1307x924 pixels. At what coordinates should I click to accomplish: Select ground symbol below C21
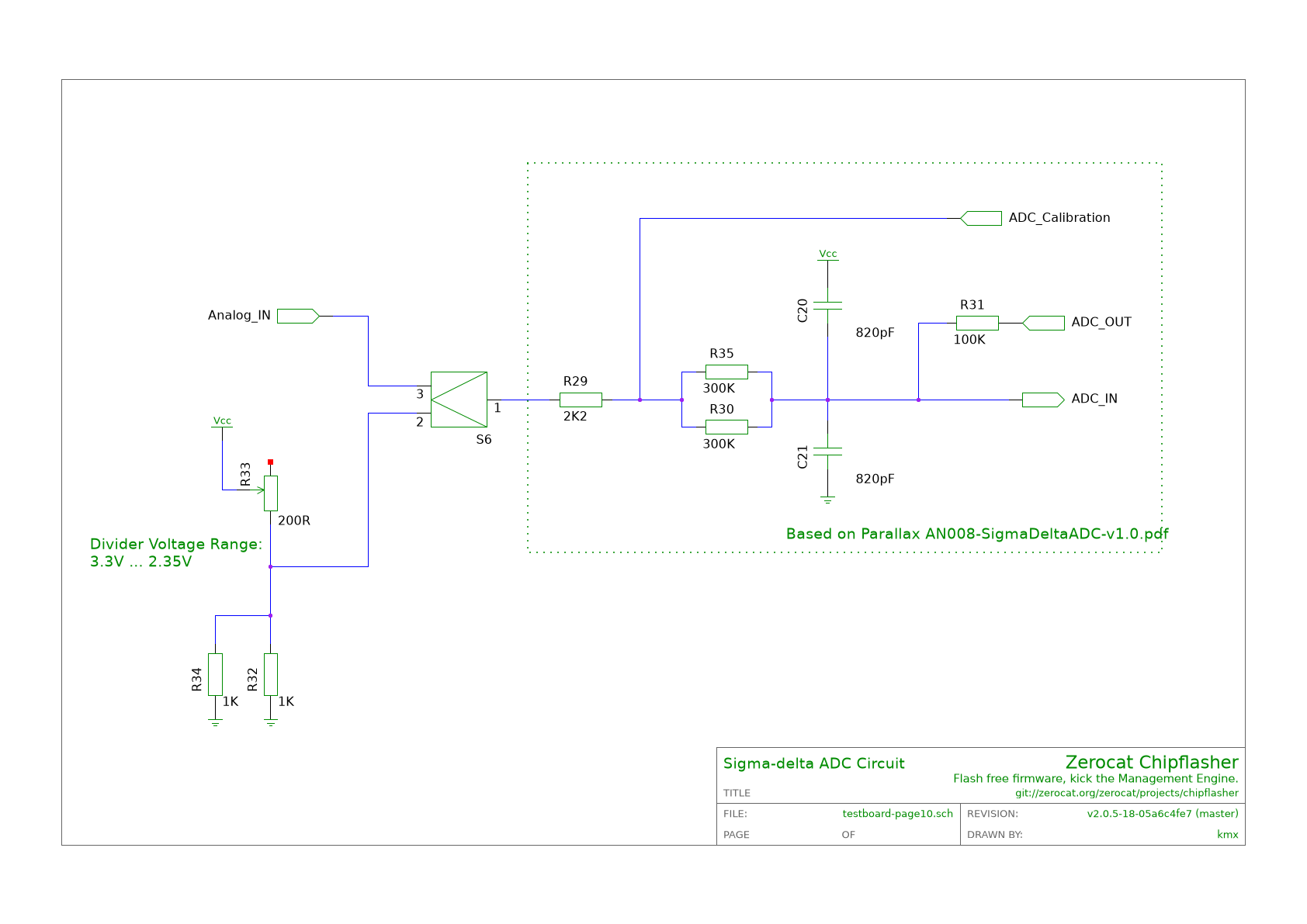(x=827, y=500)
